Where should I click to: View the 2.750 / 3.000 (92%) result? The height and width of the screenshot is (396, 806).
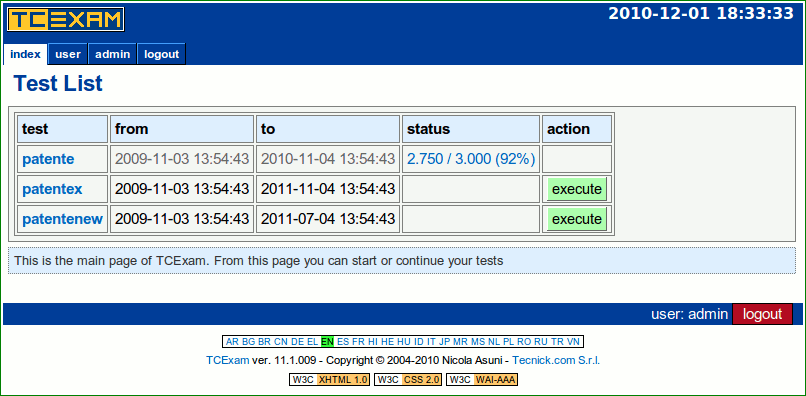[x=471, y=159]
